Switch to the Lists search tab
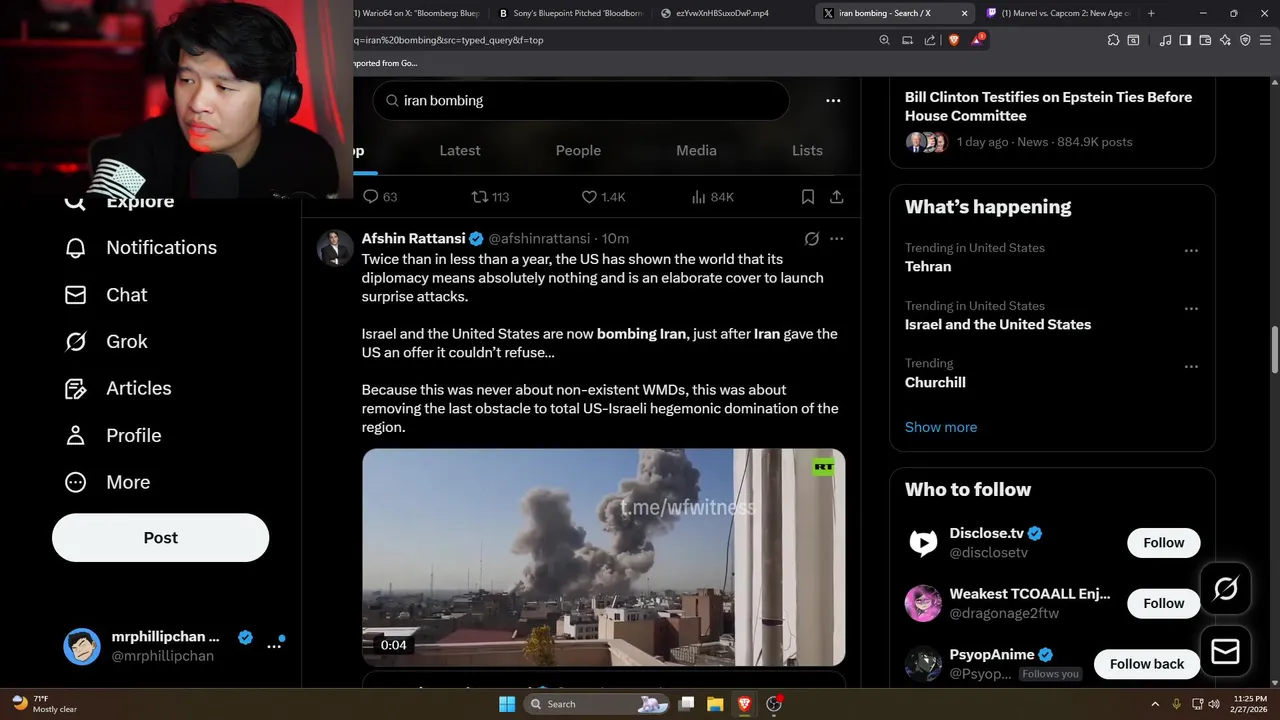The width and height of the screenshot is (1280, 720). click(x=807, y=151)
